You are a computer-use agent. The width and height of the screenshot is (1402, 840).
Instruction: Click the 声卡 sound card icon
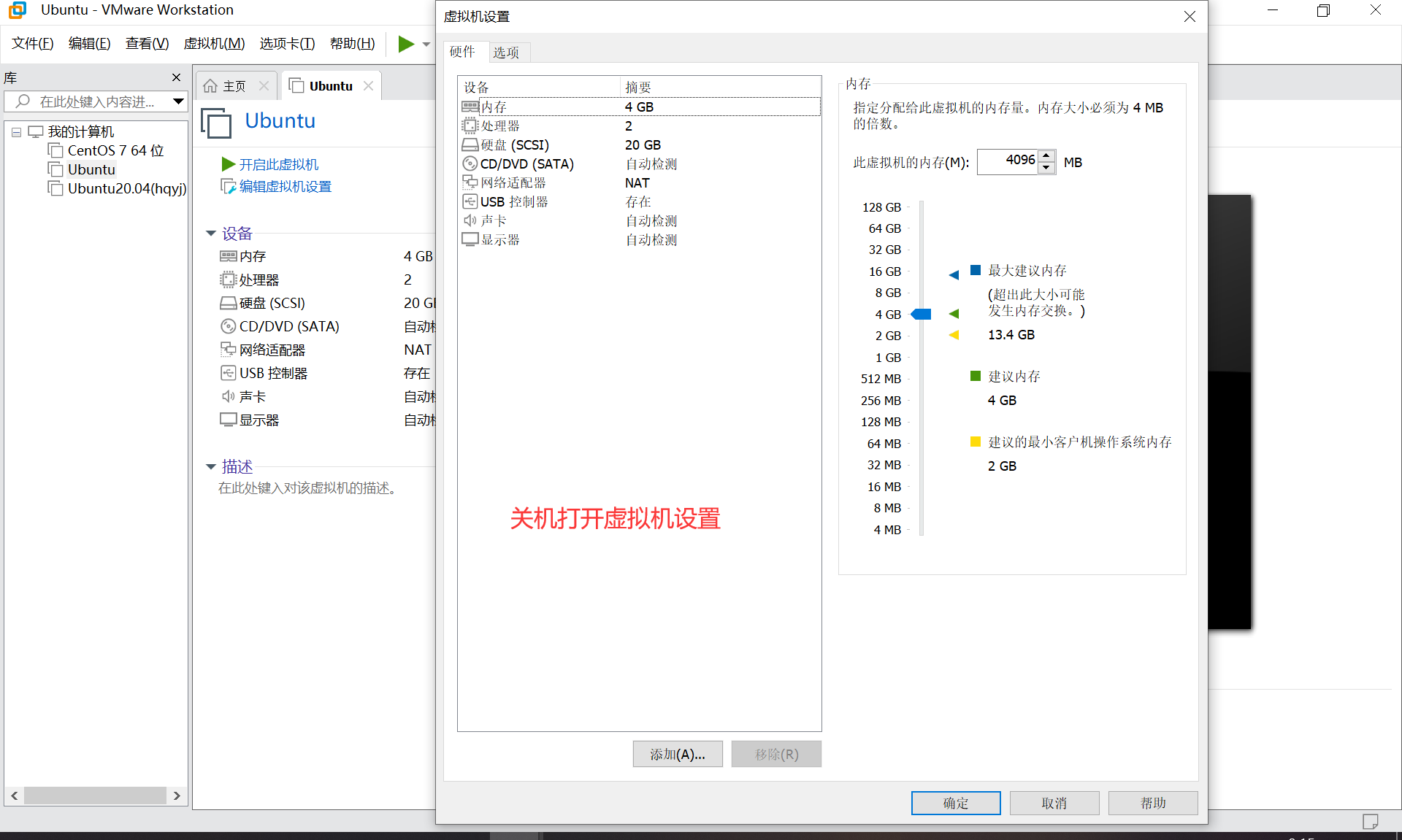[470, 220]
